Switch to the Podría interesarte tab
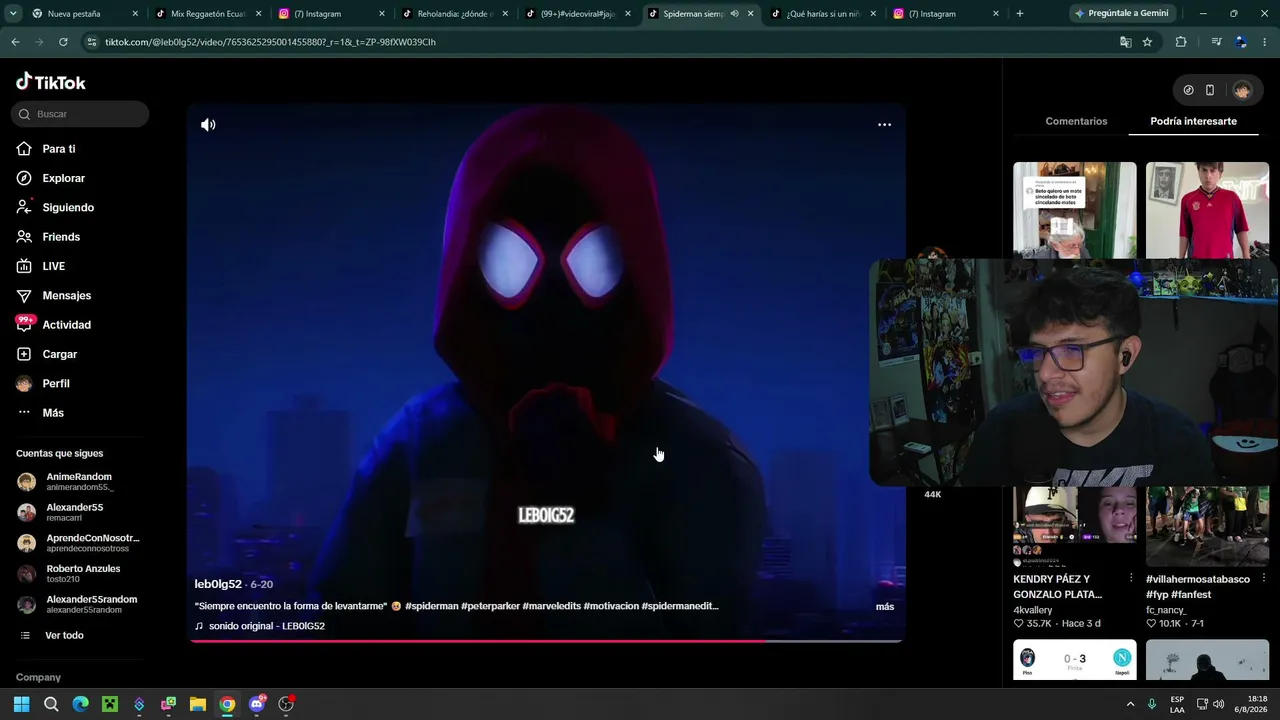Screen dimensions: 1280x720 coord(1193,121)
